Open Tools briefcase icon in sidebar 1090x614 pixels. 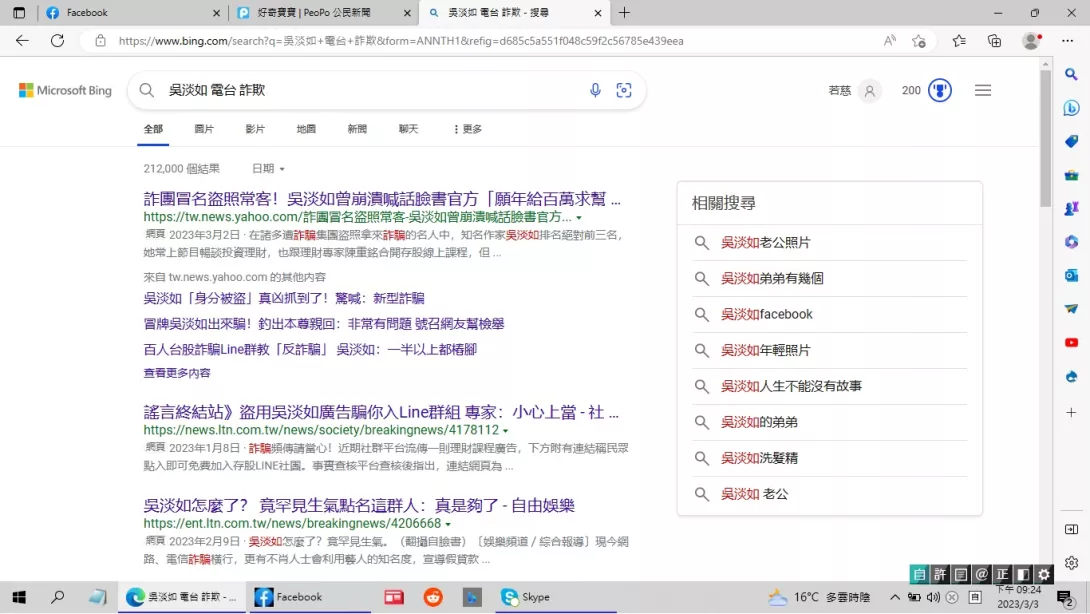click(x=1071, y=175)
